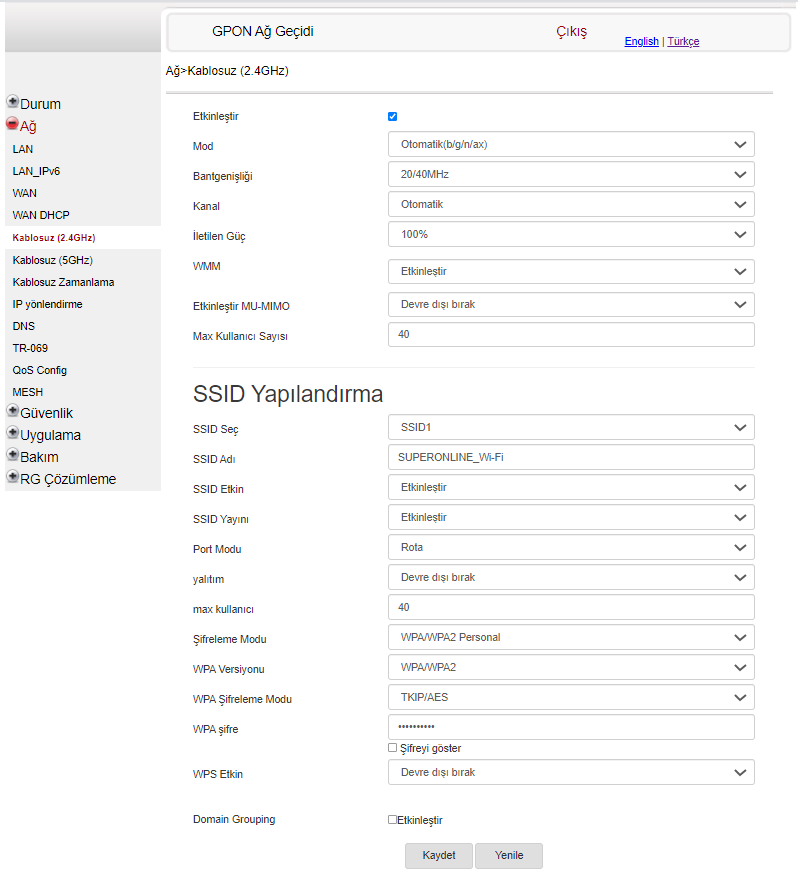
Task: Open the Şifreleme Modu dropdown
Action: tap(570, 637)
